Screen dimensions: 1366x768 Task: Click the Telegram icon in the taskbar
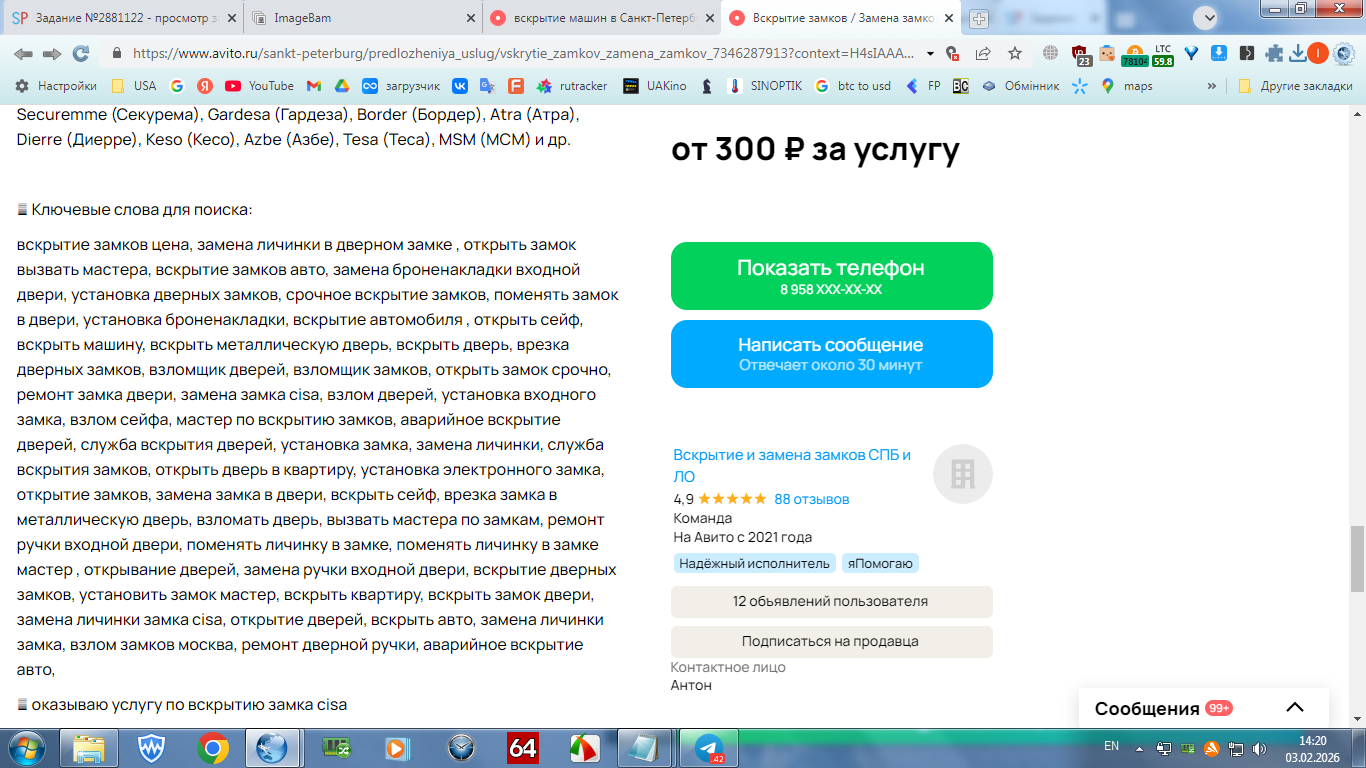(709, 748)
